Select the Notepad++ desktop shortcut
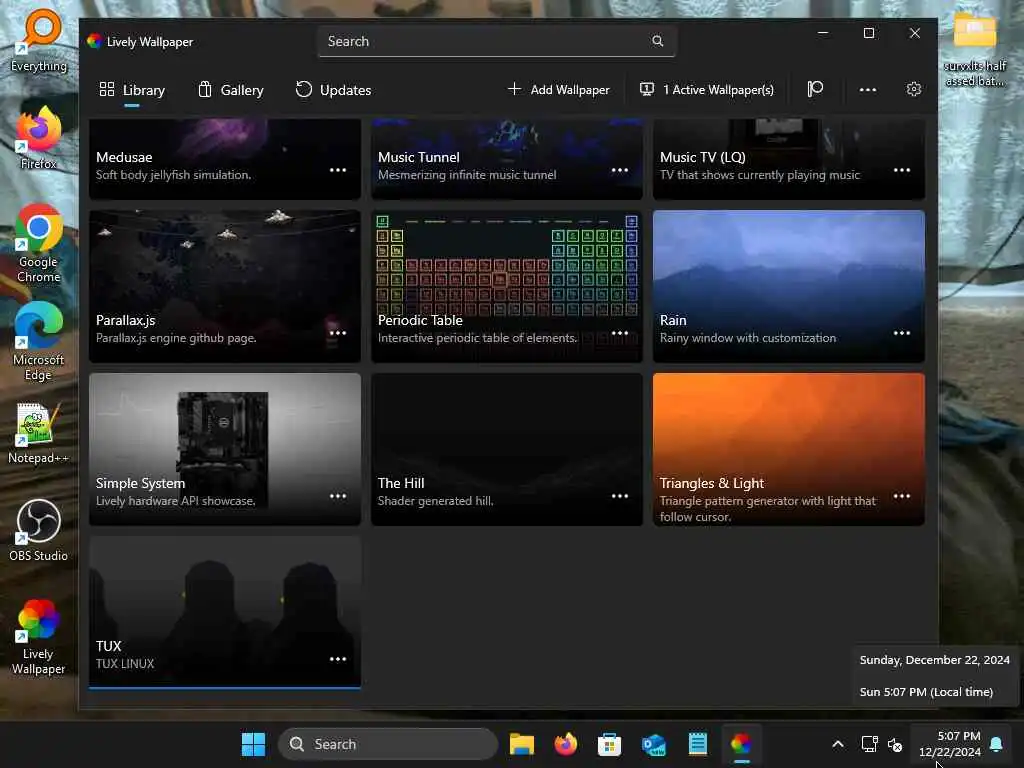 point(39,432)
